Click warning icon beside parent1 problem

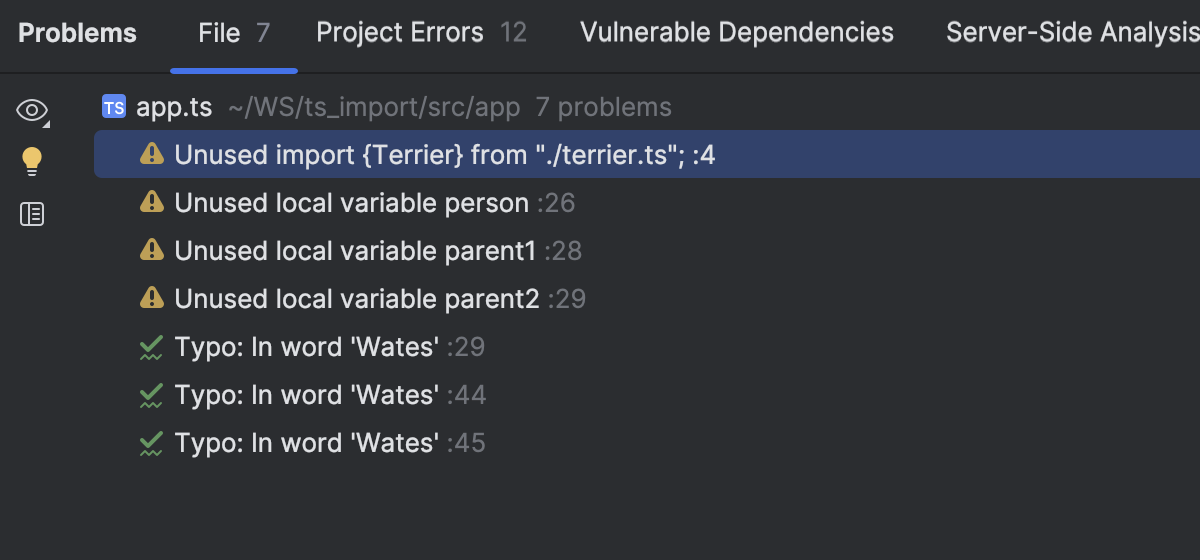click(151, 250)
